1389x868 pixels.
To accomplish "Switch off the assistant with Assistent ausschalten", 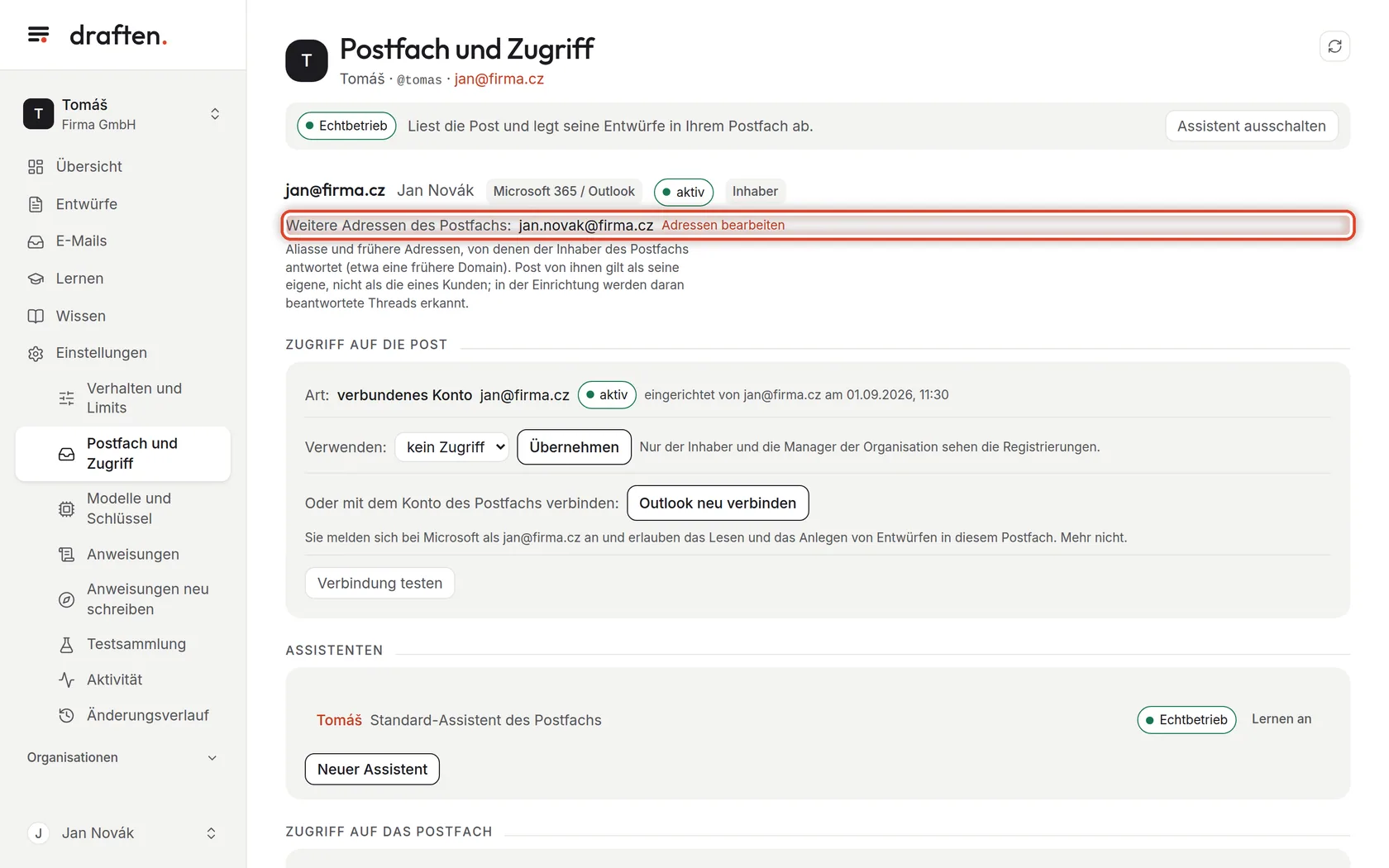I will [x=1251, y=126].
